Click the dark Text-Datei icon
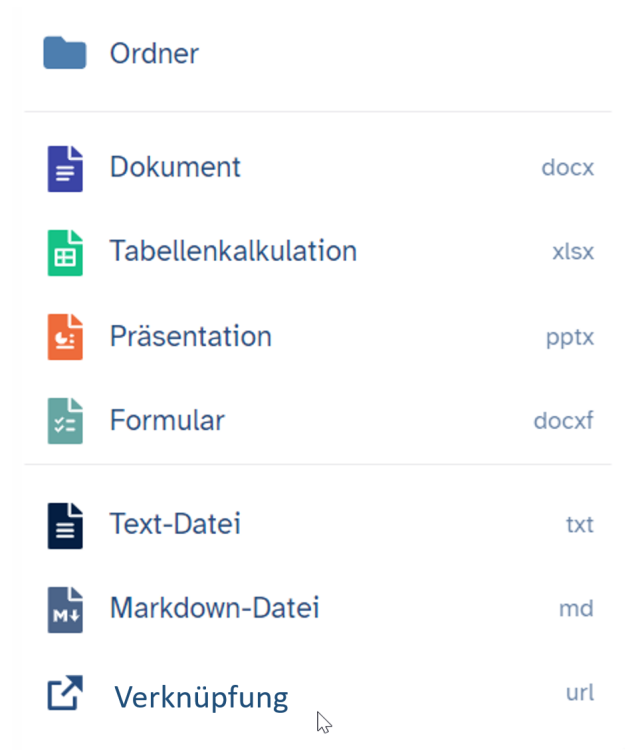This screenshot has width=640, height=750. pyautogui.click(x=65, y=526)
